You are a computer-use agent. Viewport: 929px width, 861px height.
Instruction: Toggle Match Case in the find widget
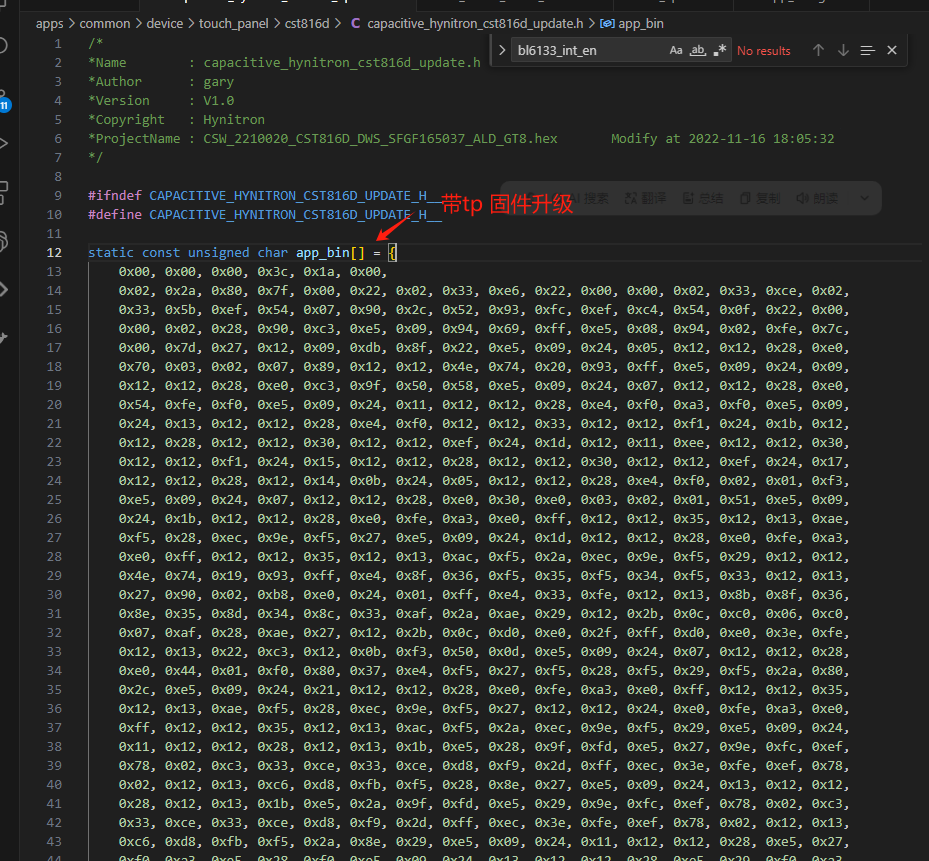[x=675, y=50]
